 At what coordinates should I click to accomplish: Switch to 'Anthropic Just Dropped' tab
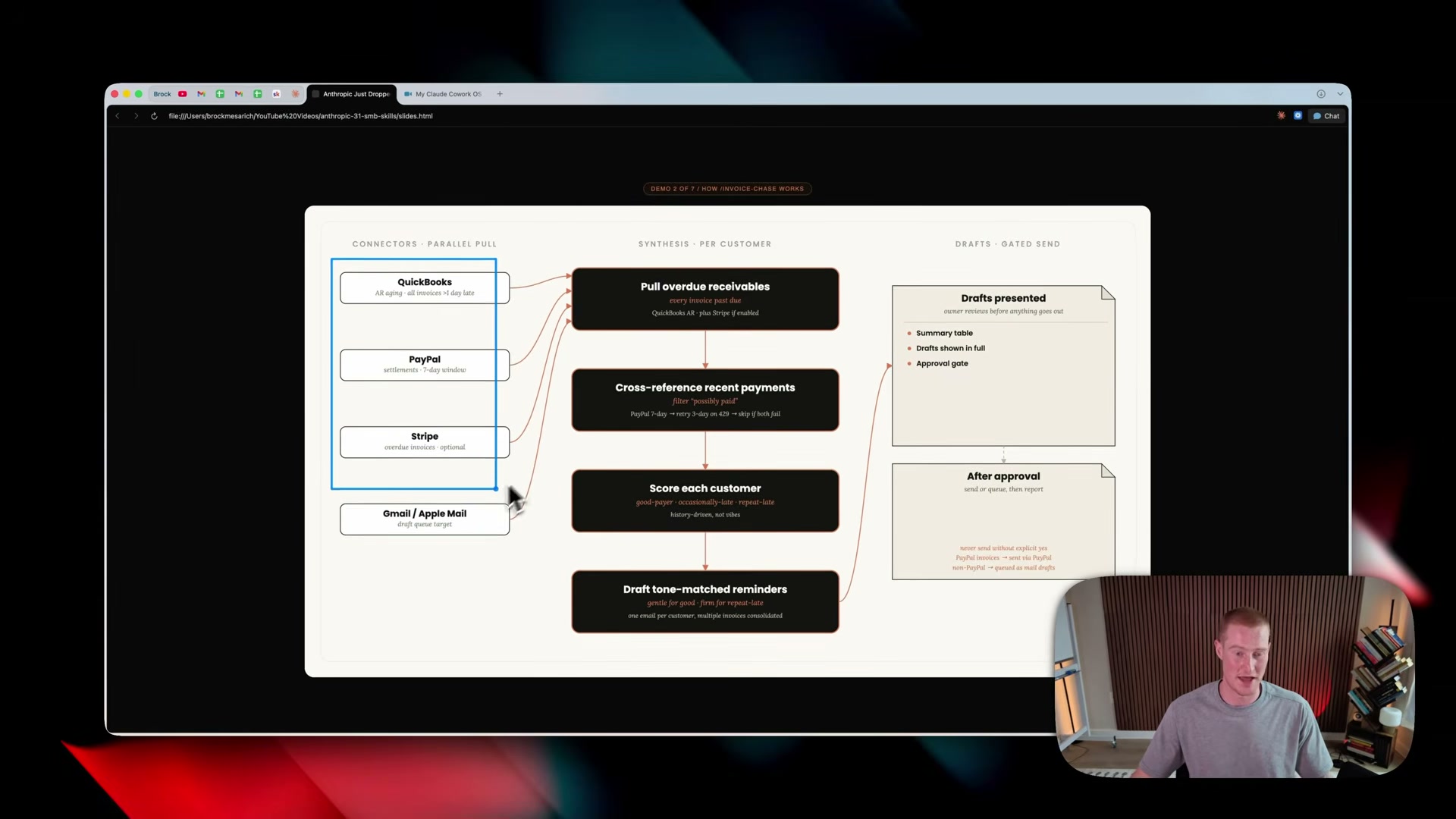click(x=352, y=94)
